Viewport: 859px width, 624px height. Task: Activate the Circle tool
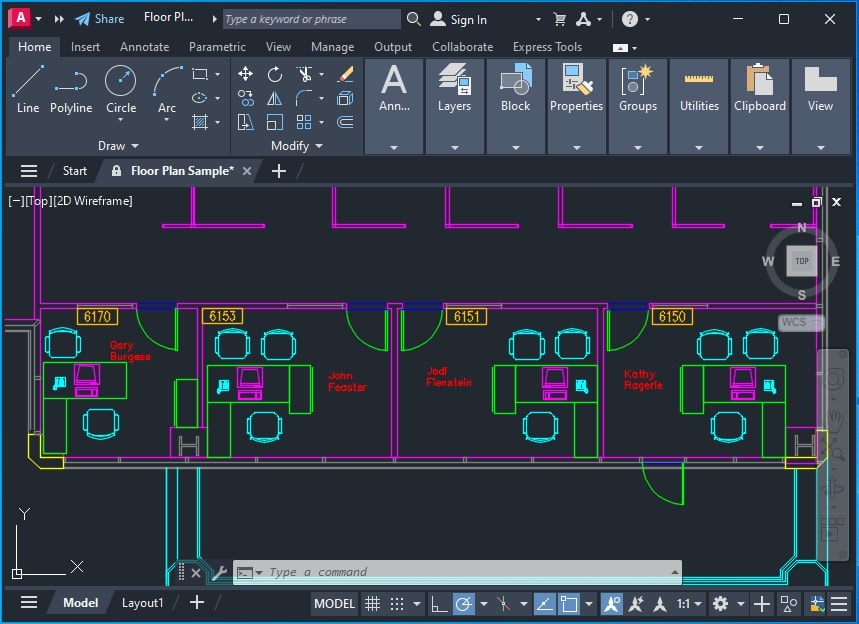(121, 82)
